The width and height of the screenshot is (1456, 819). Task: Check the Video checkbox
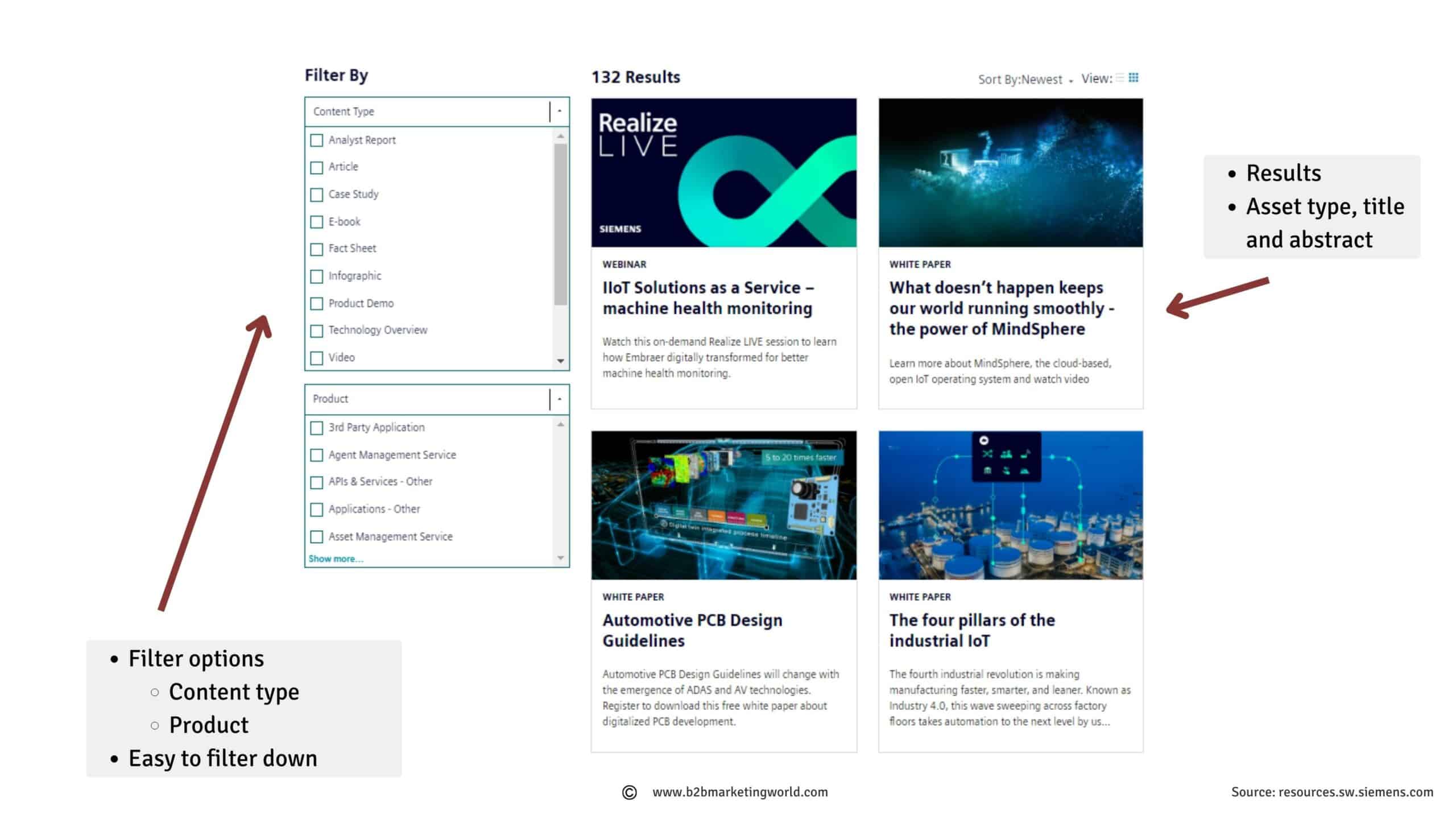coord(317,358)
